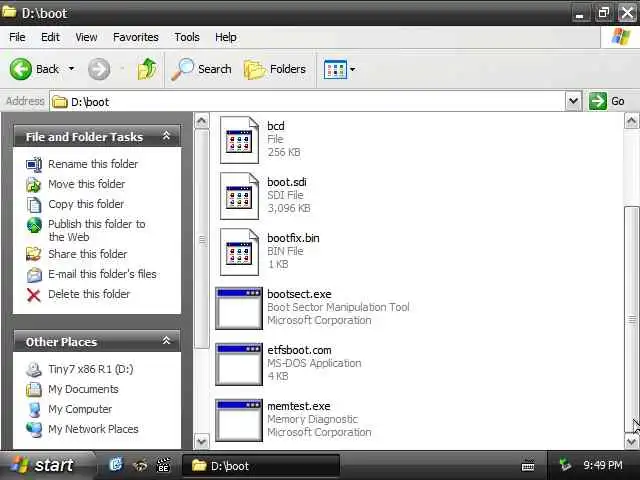Open the Start menu
This screenshot has height=480, width=640.
click(46, 465)
